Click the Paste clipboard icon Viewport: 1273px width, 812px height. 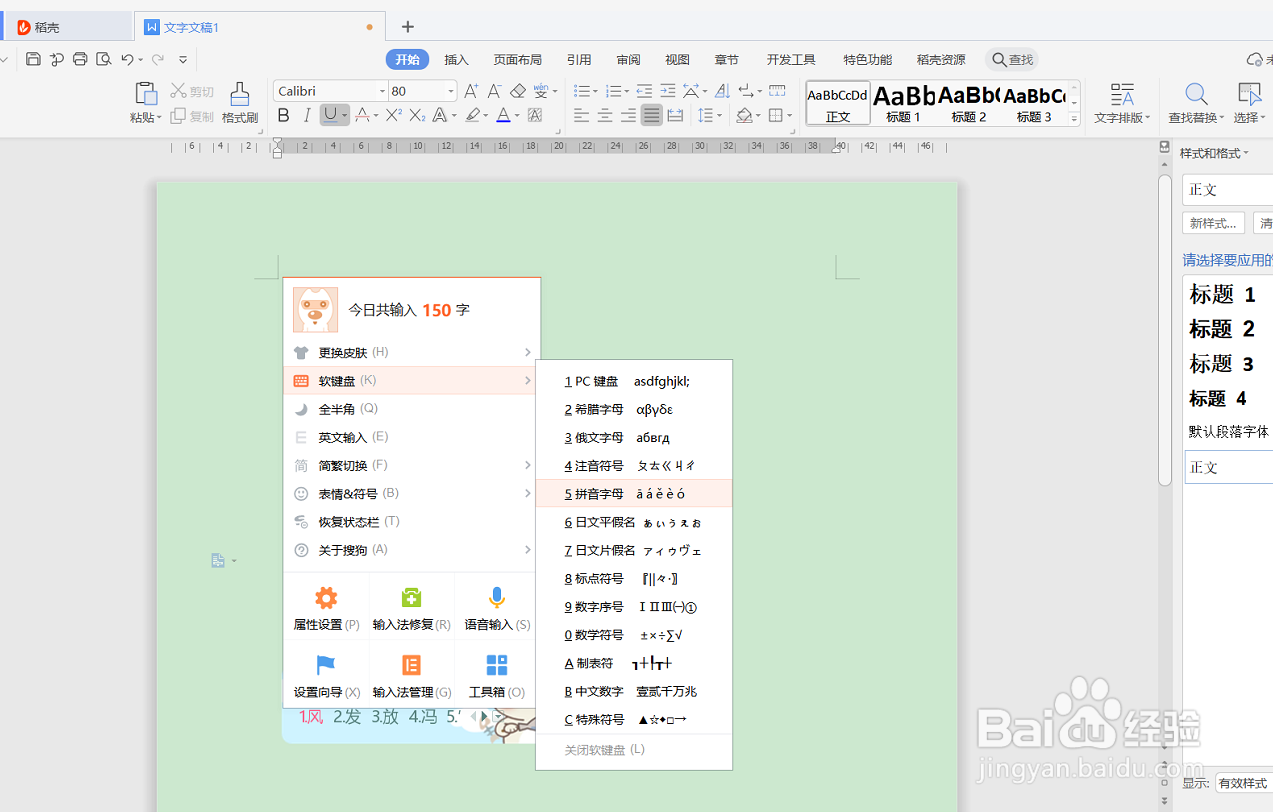[x=146, y=94]
